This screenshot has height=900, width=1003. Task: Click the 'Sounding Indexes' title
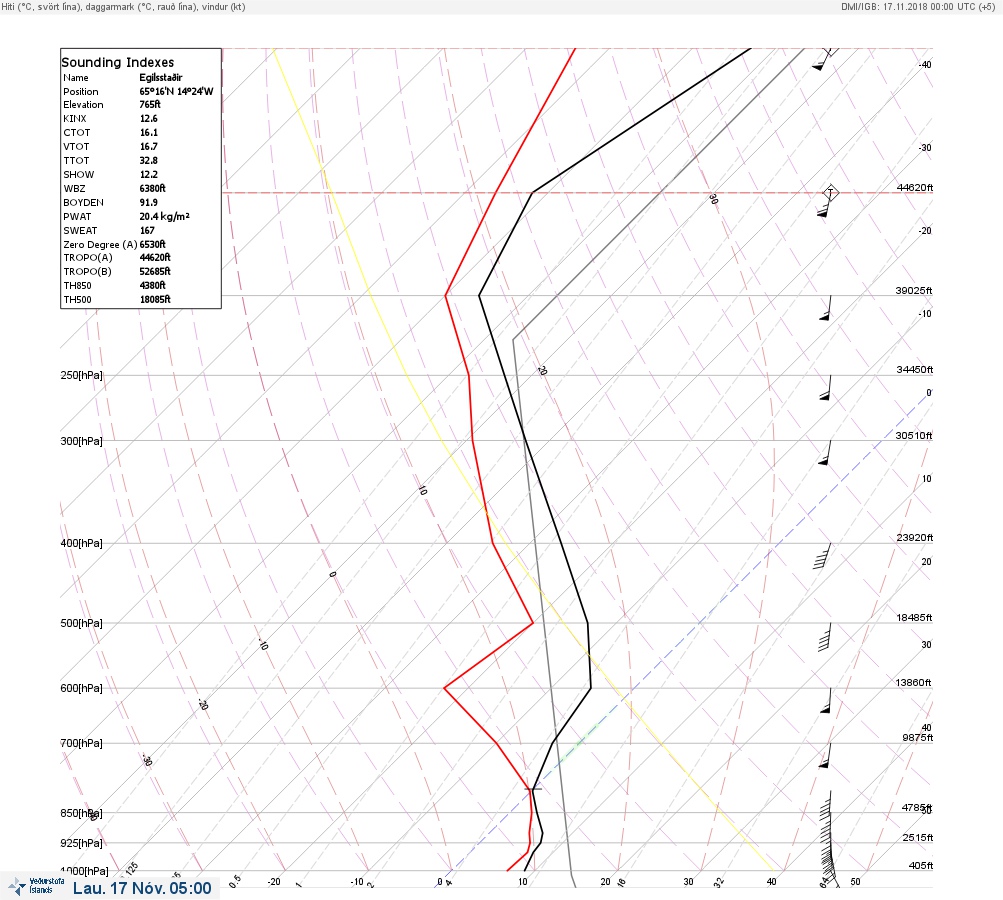click(118, 62)
